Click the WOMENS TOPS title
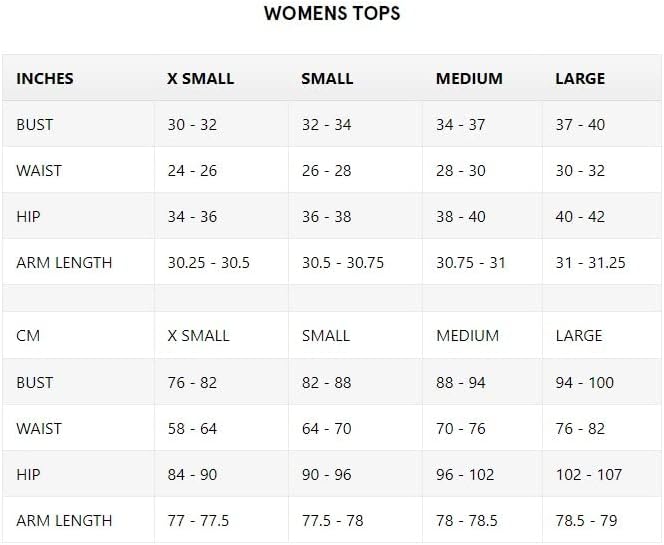 click(x=332, y=14)
